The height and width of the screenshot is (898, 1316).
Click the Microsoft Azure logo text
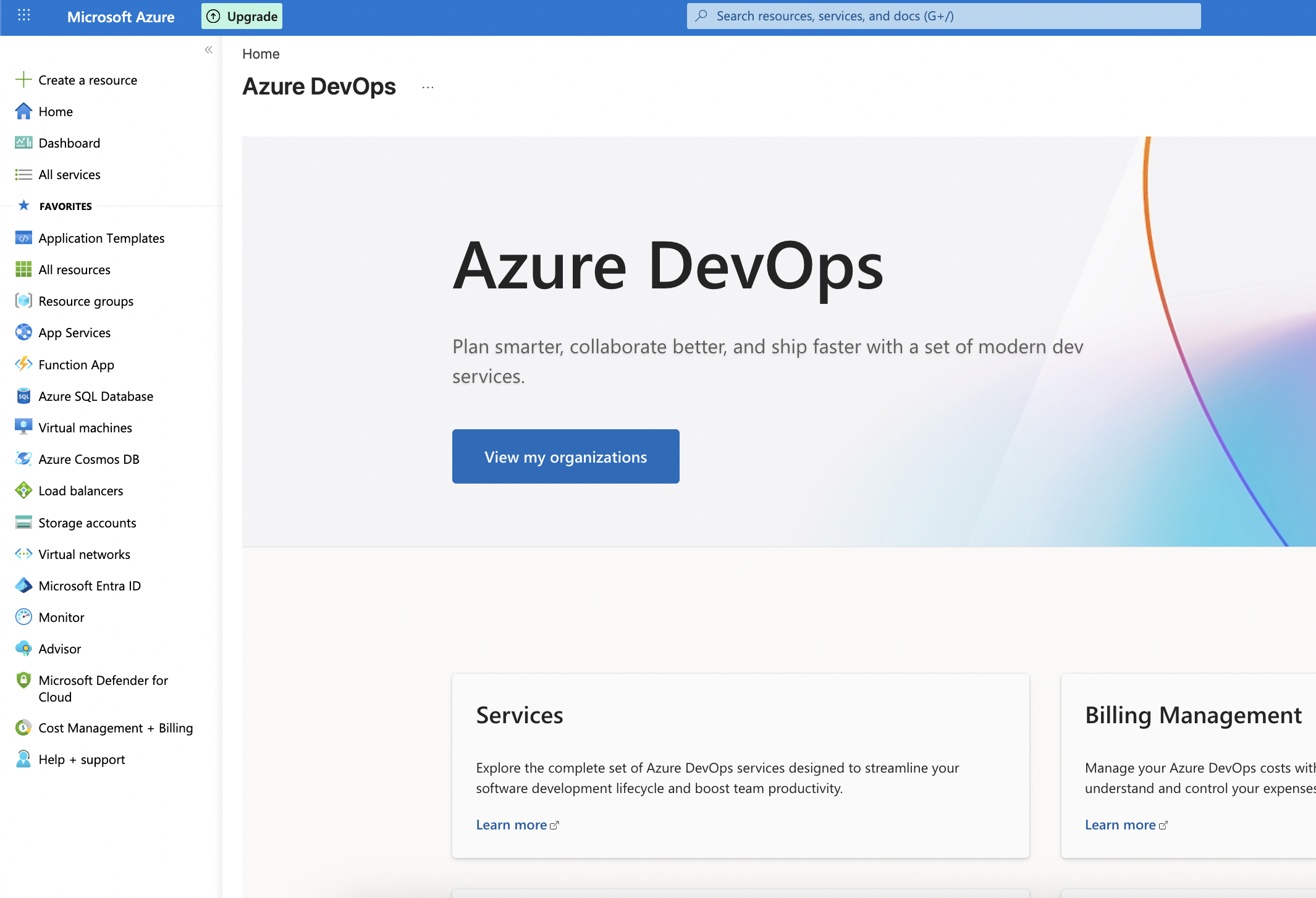click(121, 17)
